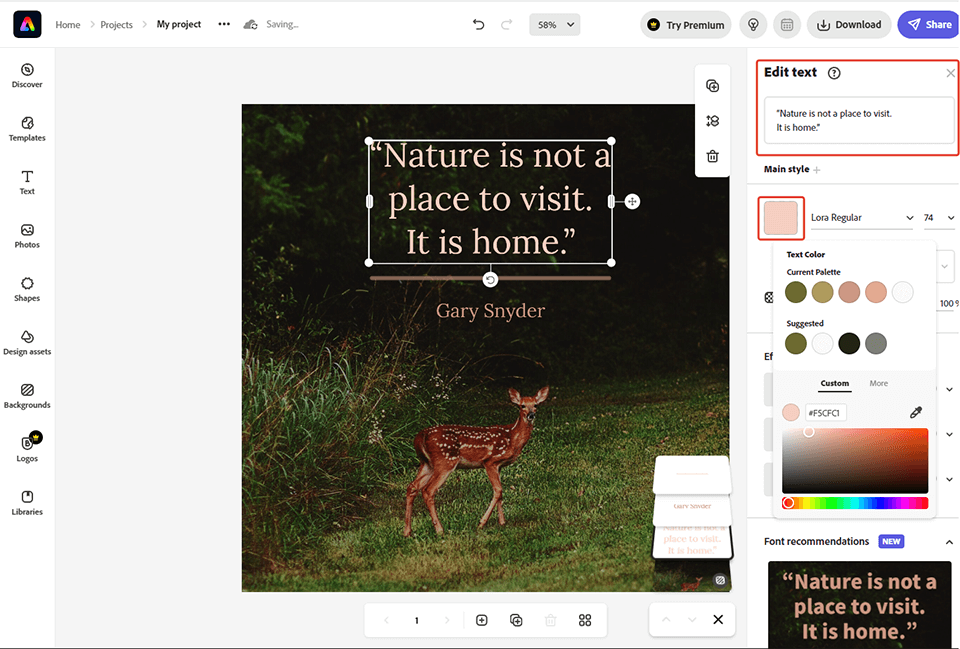Click the Download button
This screenshot has height=649, width=960.
tap(849, 25)
